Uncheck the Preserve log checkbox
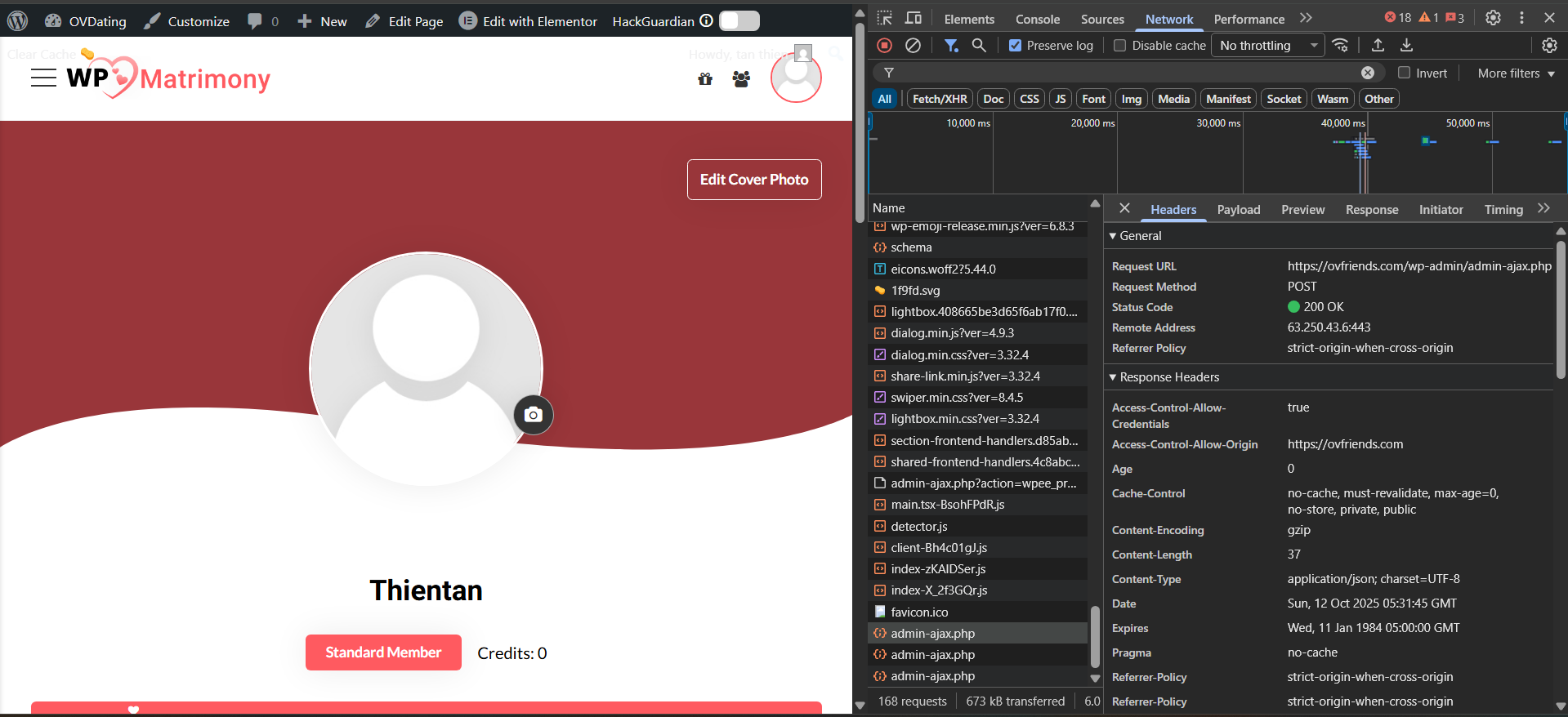The height and width of the screenshot is (717, 1568). 1015,46
